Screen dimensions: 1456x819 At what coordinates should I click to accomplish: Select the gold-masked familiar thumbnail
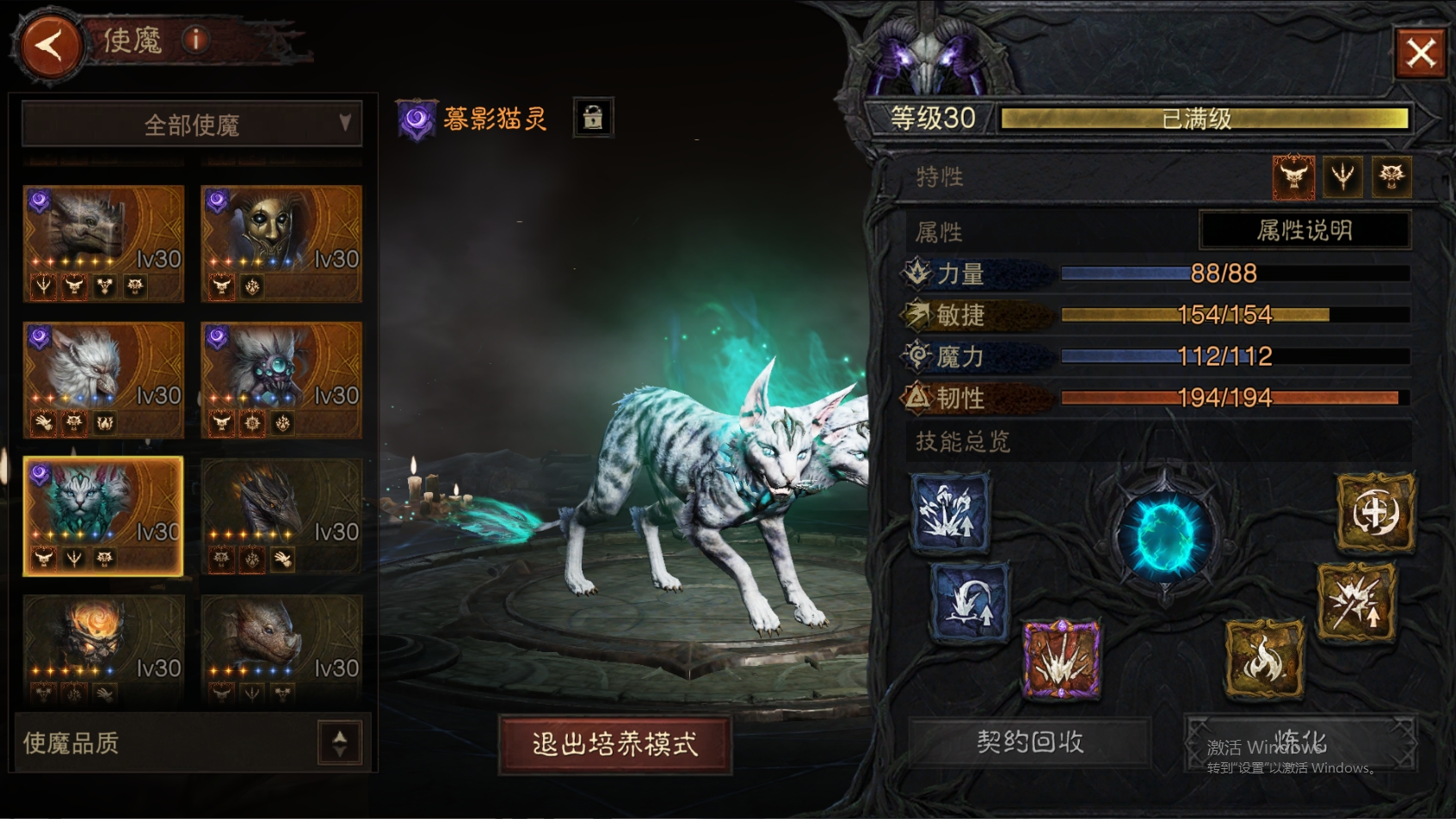point(281,243)
